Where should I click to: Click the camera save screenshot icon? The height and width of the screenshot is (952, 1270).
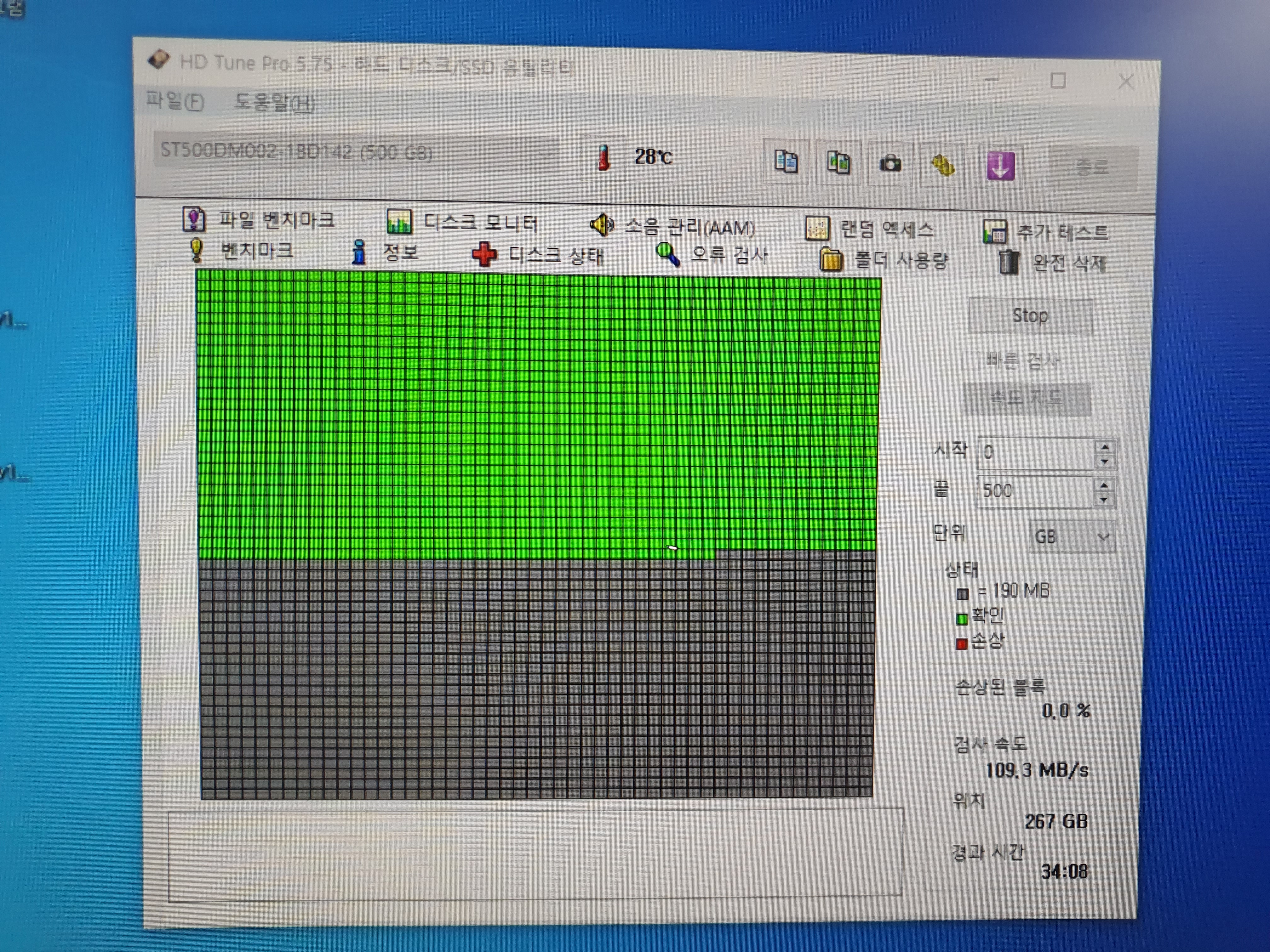coord(890,164)
